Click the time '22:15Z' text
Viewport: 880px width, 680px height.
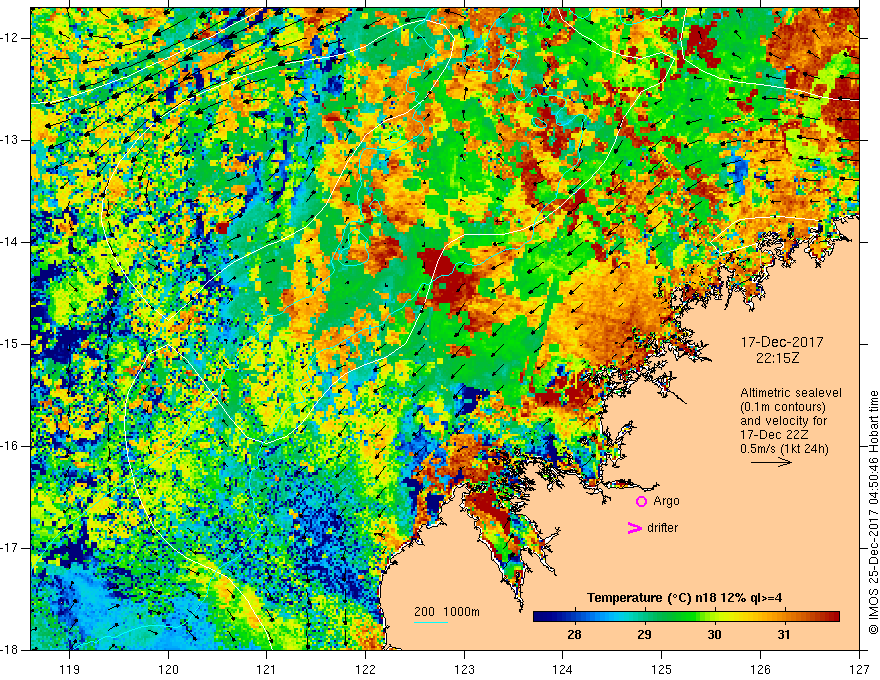[777, 357]
